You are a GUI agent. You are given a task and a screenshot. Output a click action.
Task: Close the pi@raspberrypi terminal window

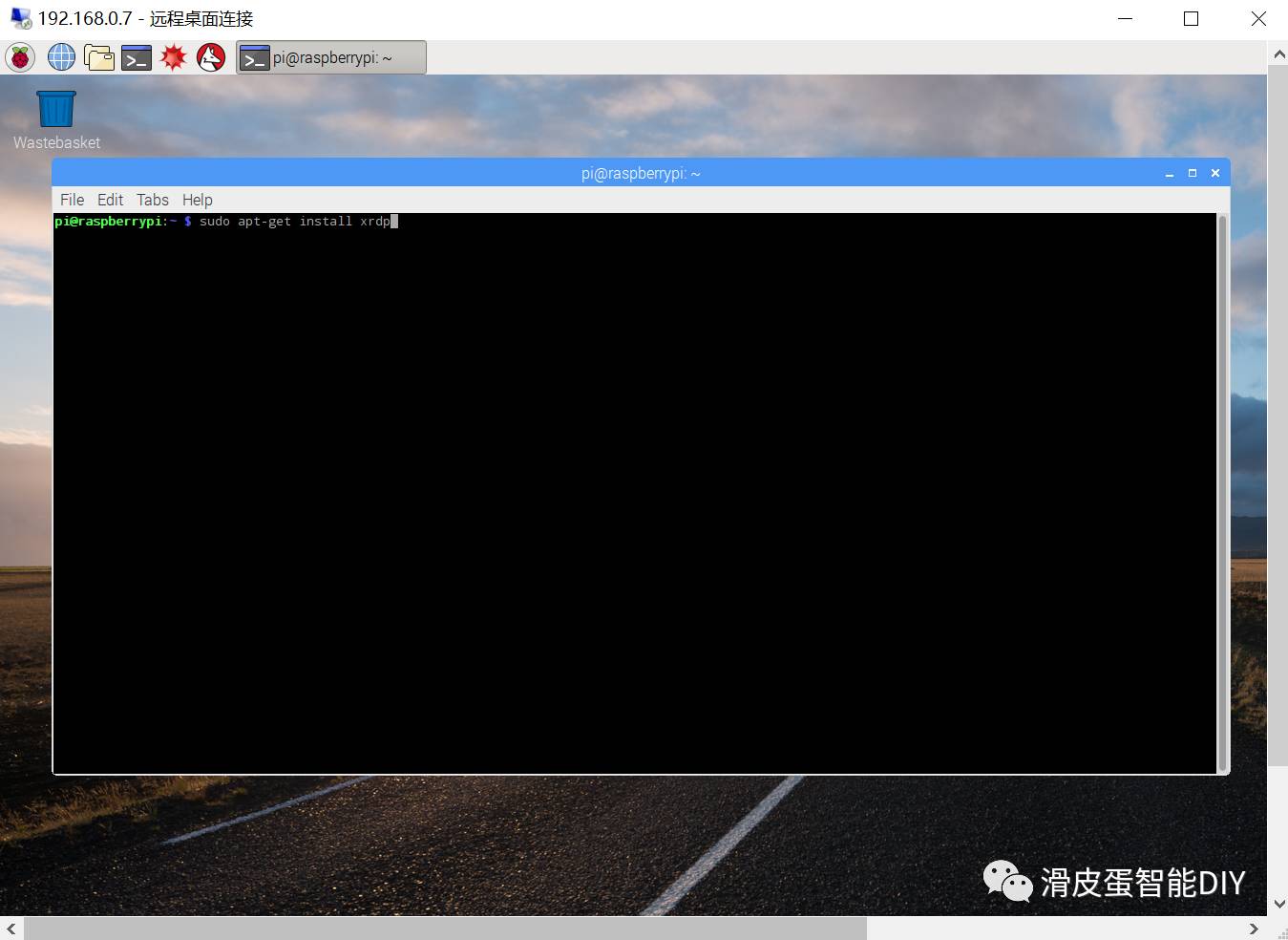1215,173
